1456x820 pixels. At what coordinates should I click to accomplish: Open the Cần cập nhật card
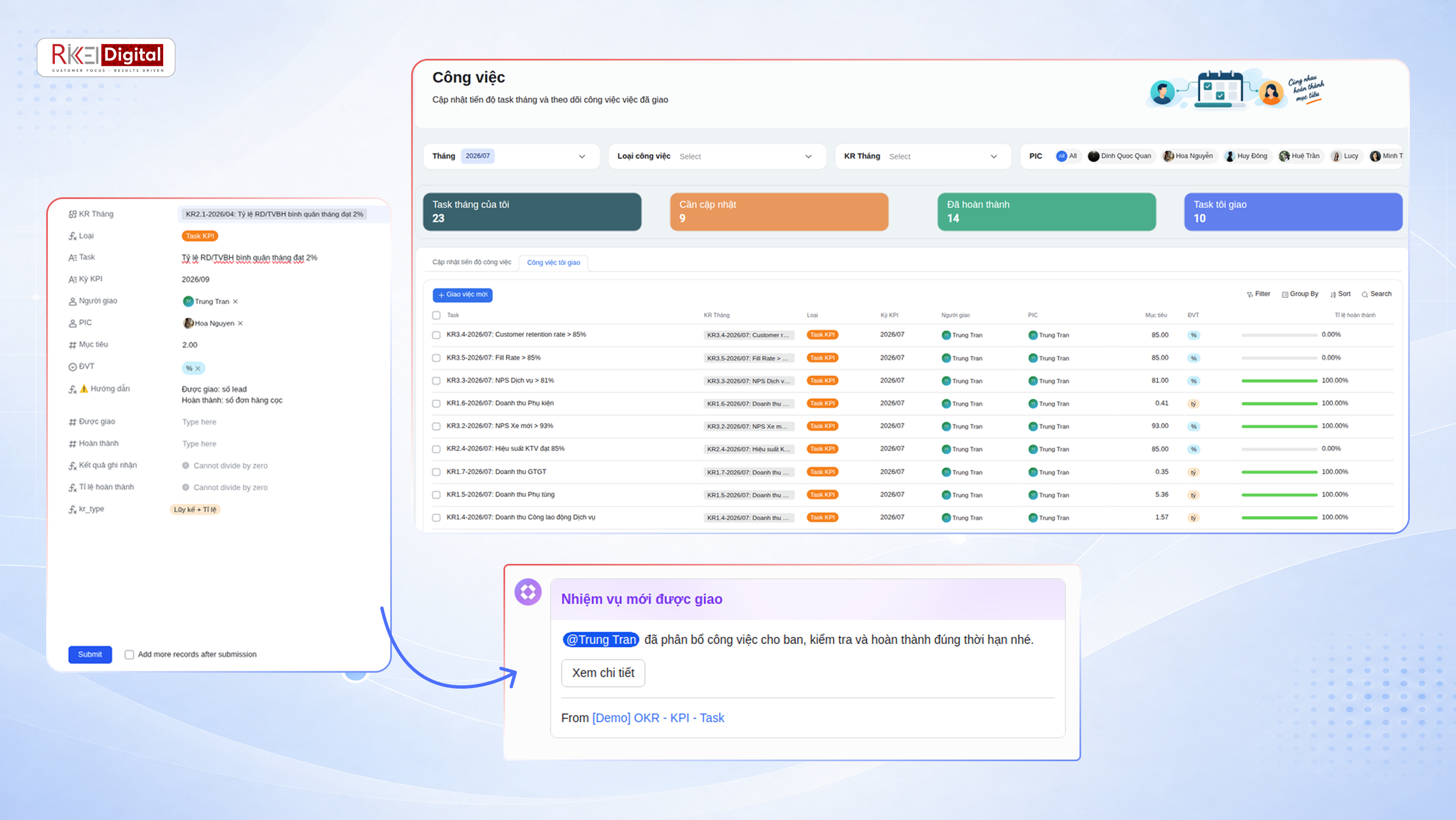(x=779, y=212)
